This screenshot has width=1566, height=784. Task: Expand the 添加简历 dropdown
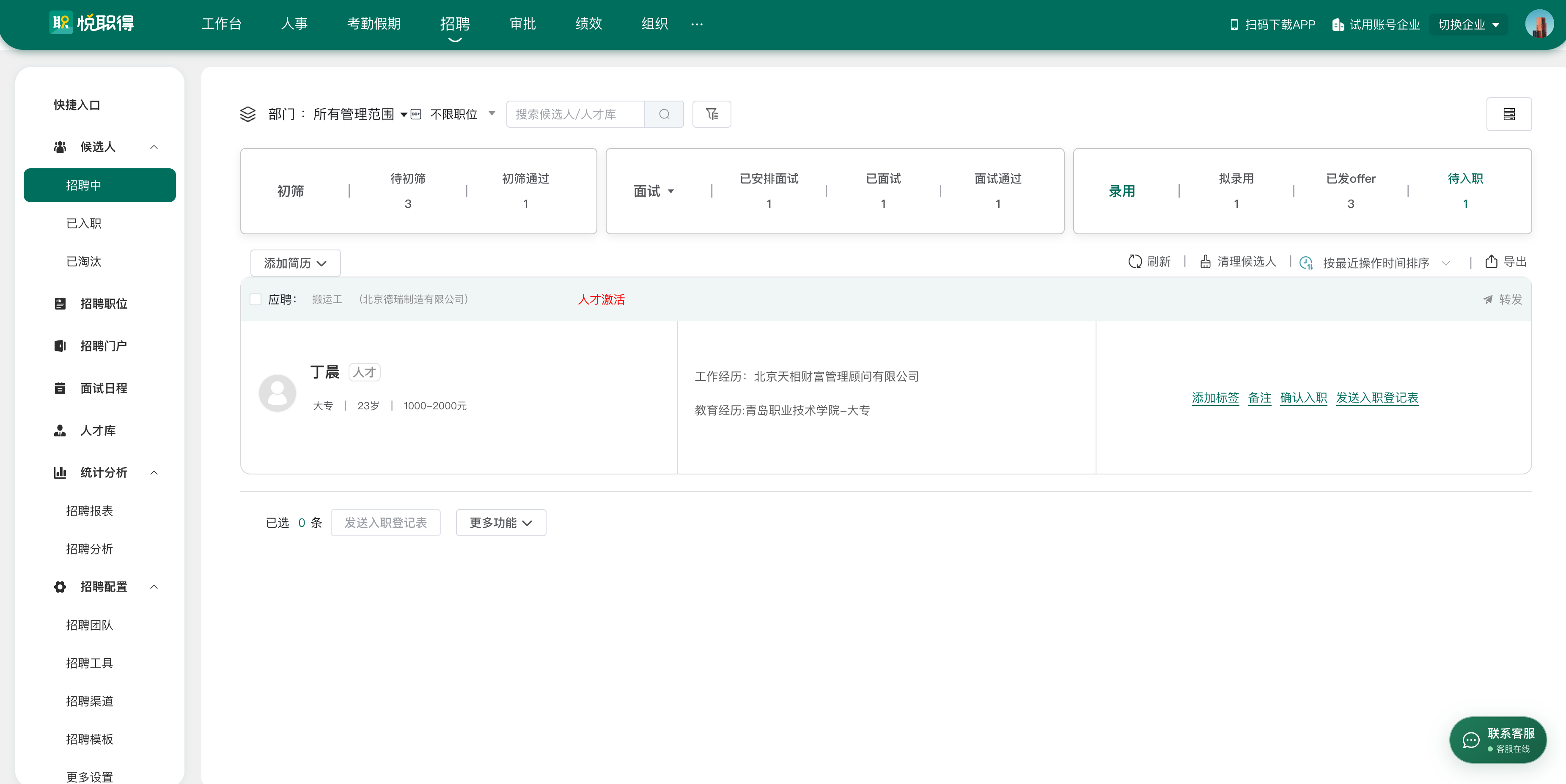point(295,263)
